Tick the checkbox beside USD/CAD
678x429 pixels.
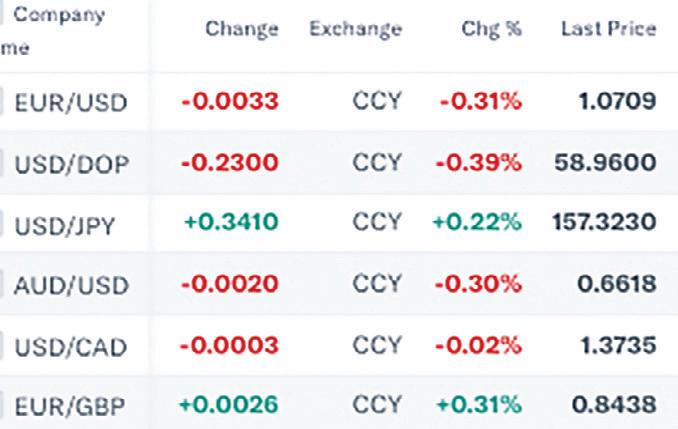(x=1, y=346)
